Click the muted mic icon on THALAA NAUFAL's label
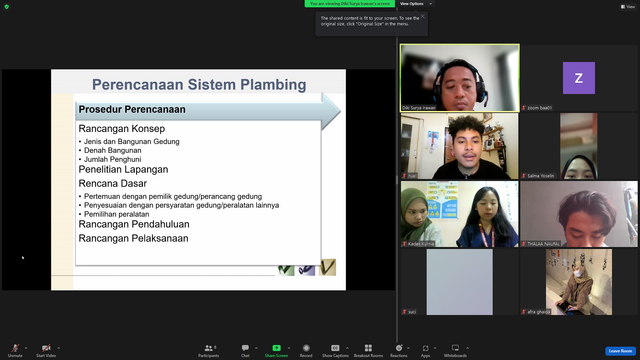640x360 pixels. tap(524, 244)
